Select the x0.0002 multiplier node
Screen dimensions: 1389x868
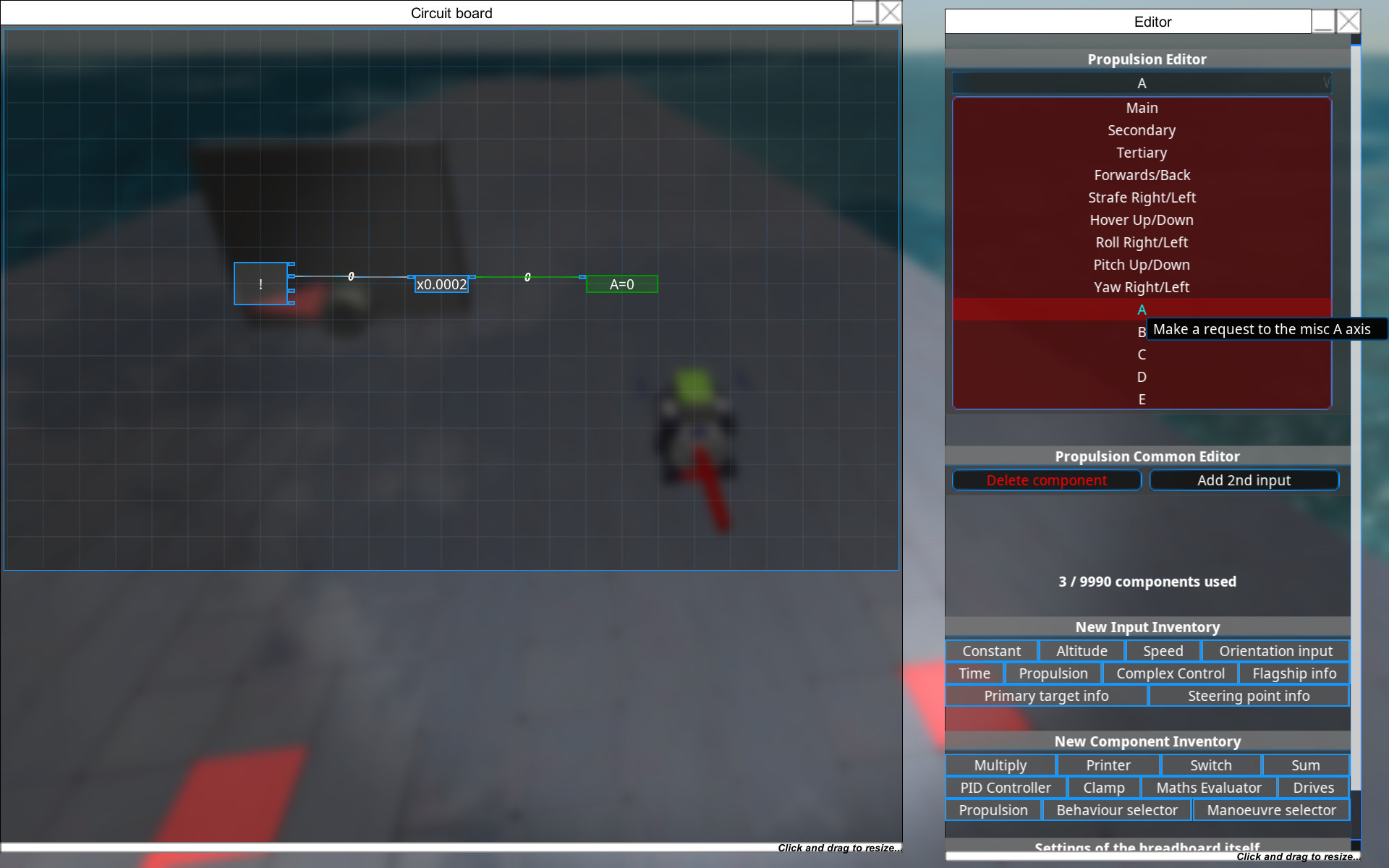[441, 284]
